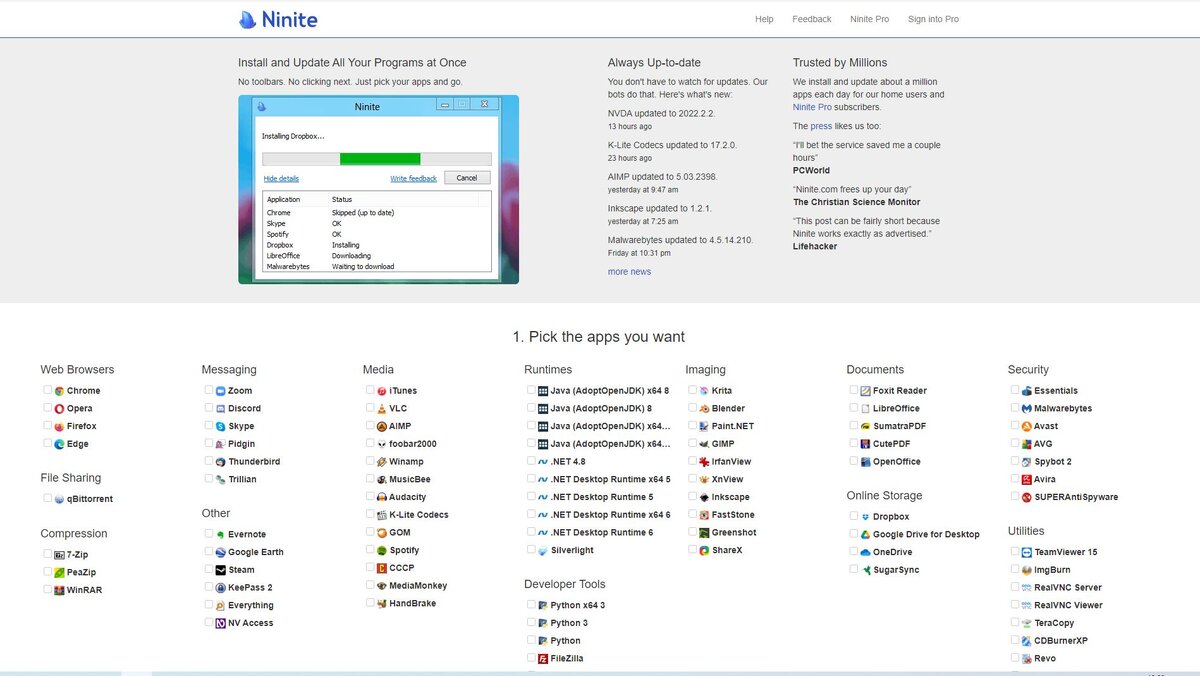Click the qBittorrent icon
Viewport: 1200px width, 676px height.
pos(60,499)
